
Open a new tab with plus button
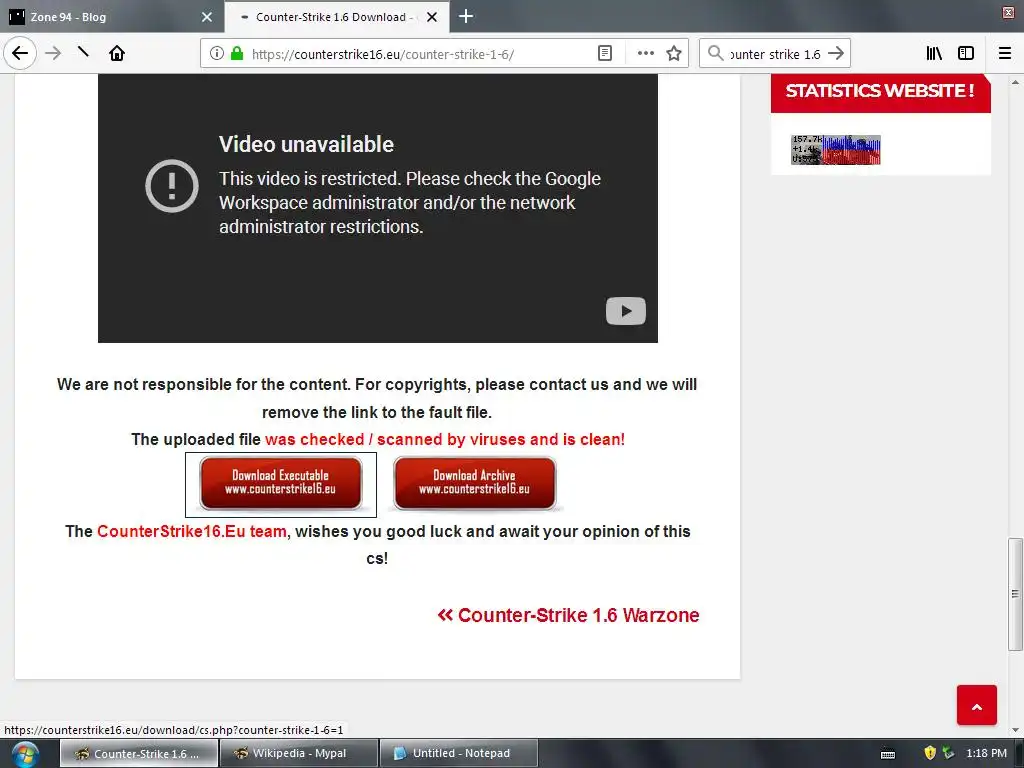pos(466,16)
